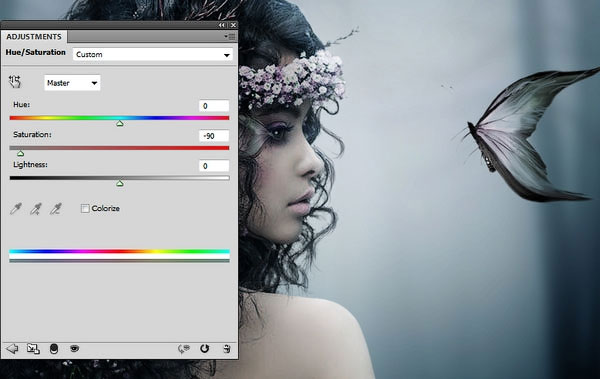The height and width of the screenshot is (379, 600).
Task: Open the Custom preset dropdown
Action: tap(153, 55)
